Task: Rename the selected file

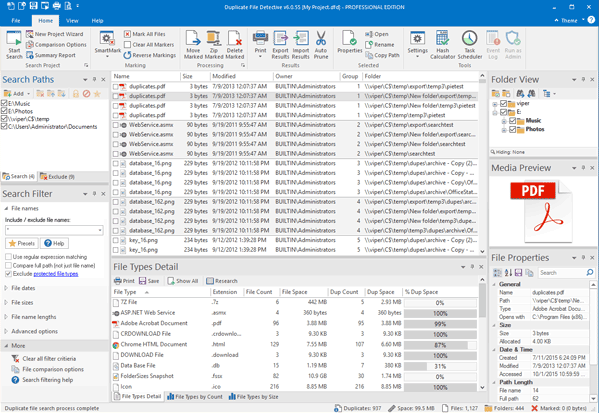Action: coord(379,44)
